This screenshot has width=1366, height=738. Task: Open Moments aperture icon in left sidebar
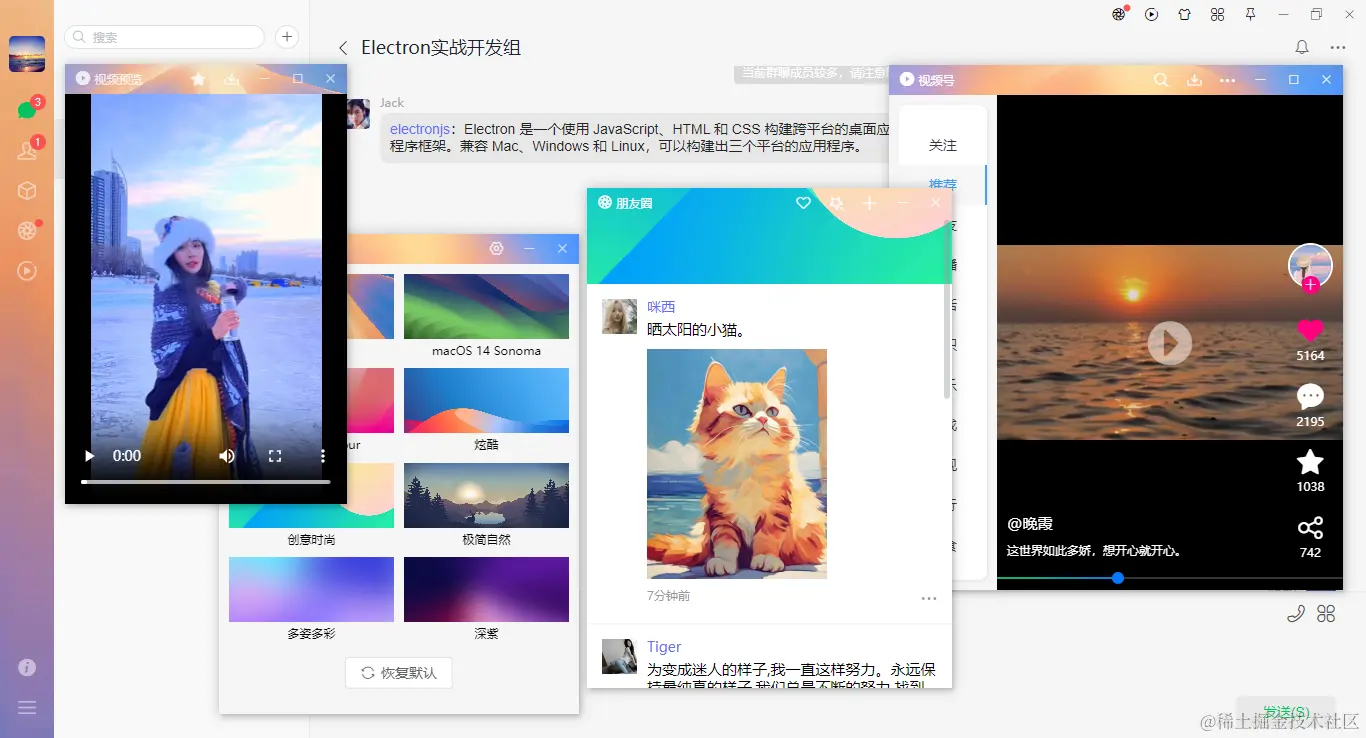pyautogui.click(x=27, y=230)
